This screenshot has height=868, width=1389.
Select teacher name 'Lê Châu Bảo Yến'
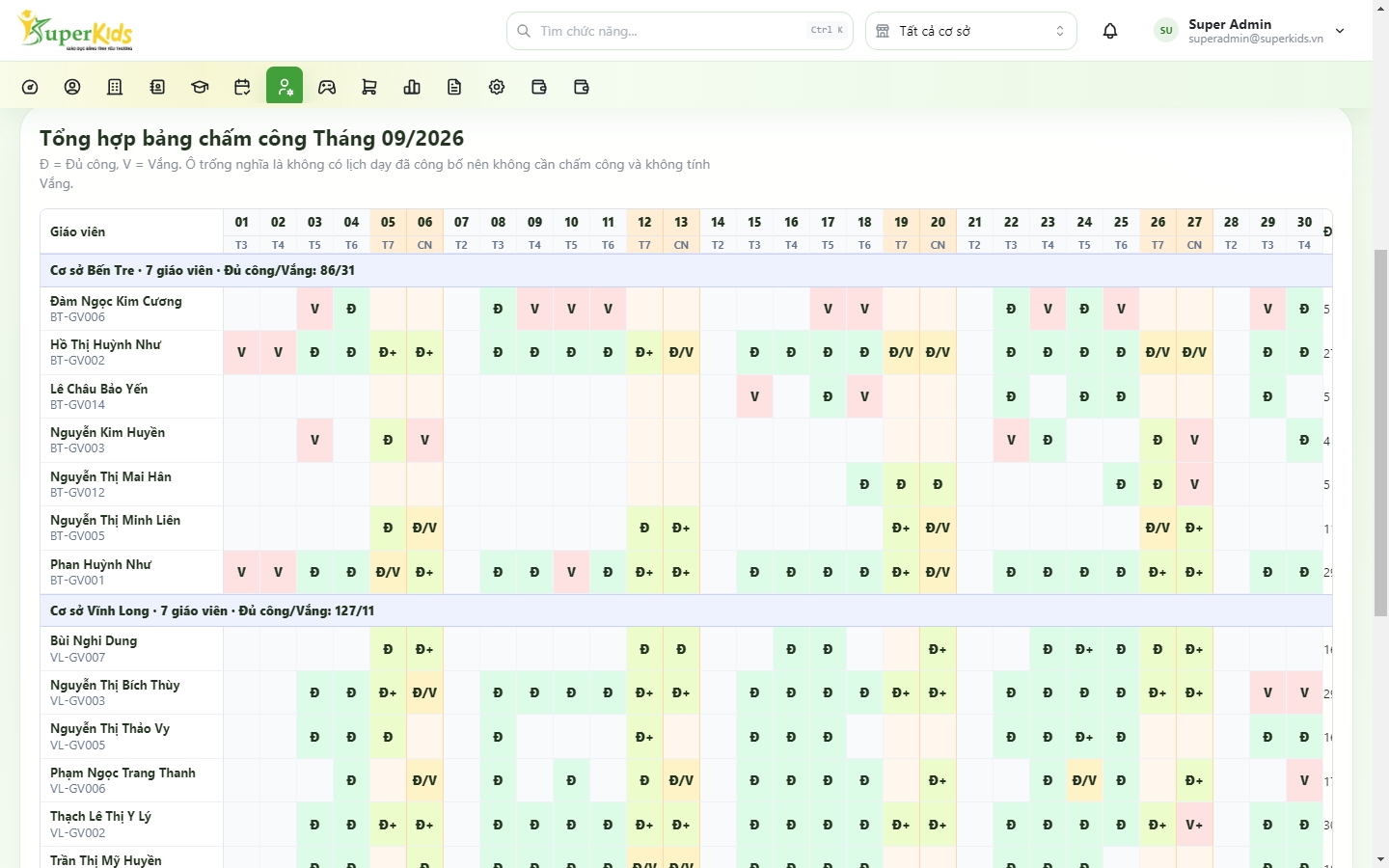[99, 389]
